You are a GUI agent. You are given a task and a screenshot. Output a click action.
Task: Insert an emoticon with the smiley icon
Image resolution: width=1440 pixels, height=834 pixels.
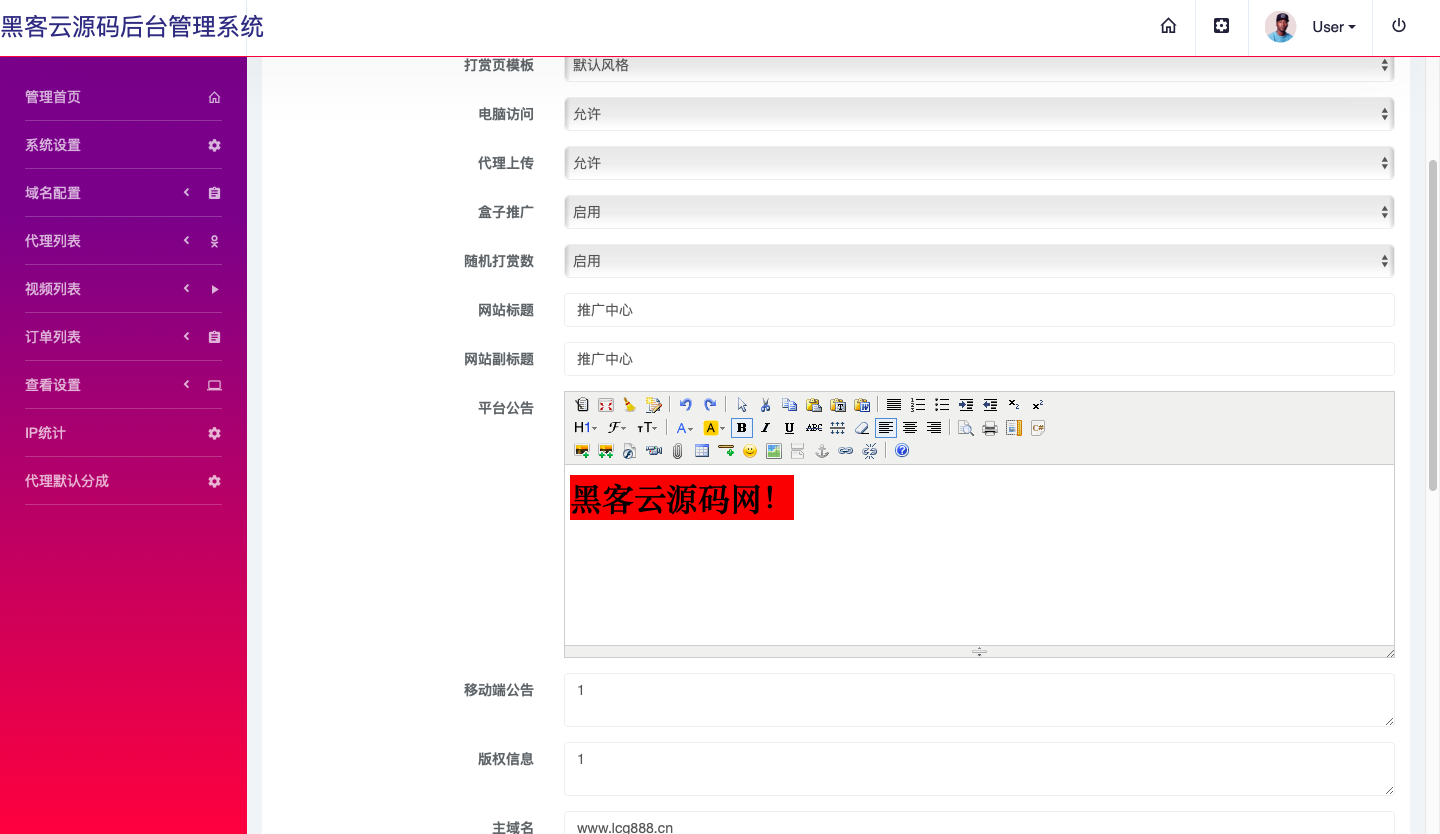[x=750, y=451]
